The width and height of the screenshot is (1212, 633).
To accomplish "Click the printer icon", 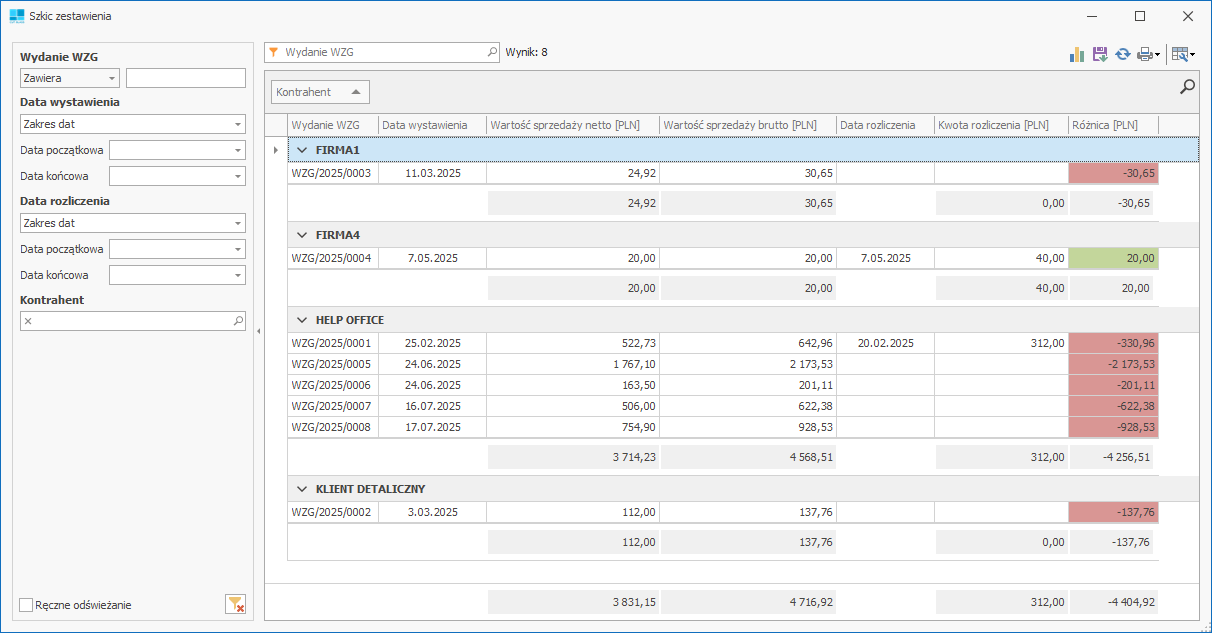I will 1145,54.
